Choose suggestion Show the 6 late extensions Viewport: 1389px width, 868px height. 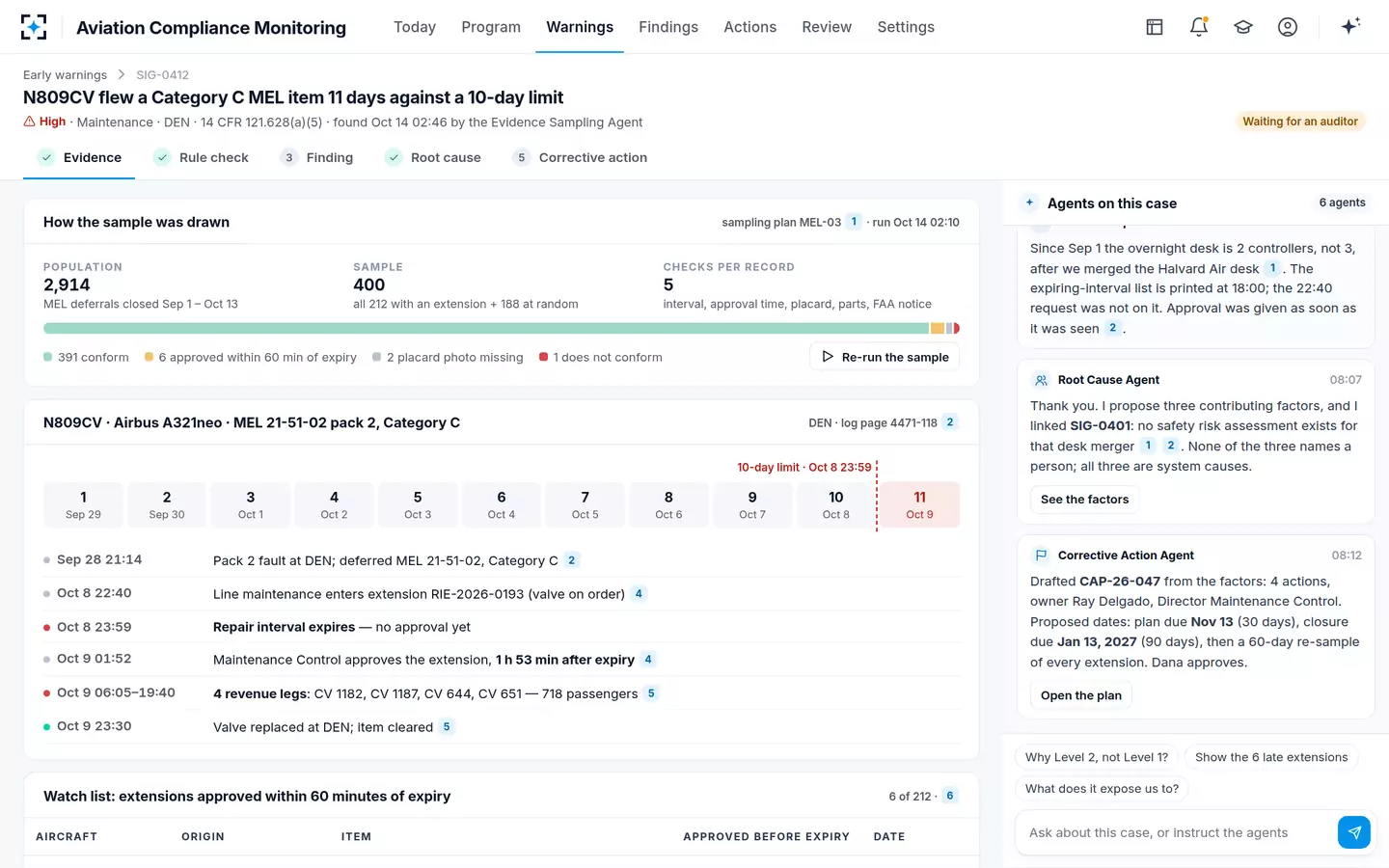pos(1271,757)
